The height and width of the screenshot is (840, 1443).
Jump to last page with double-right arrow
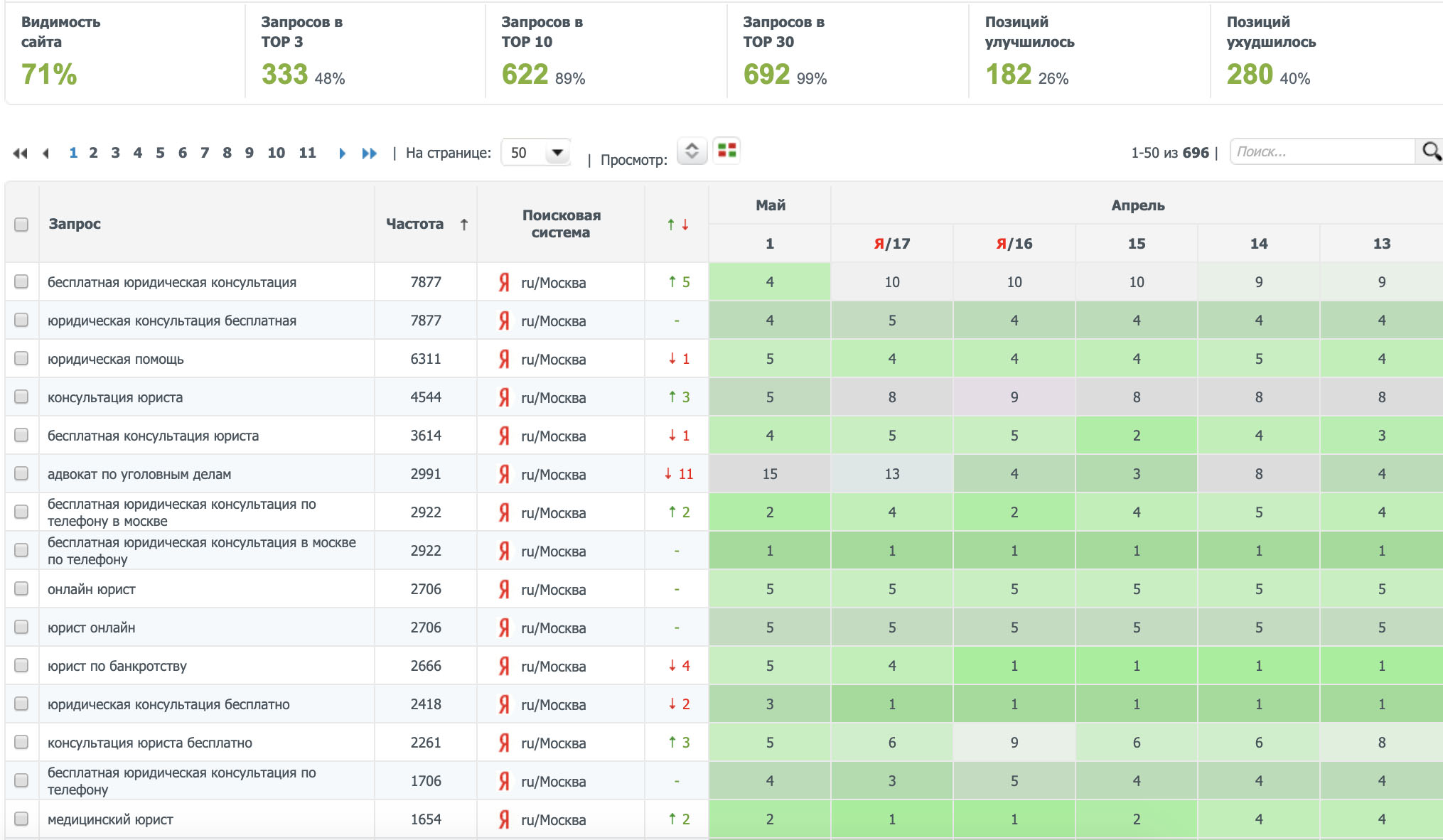point(369,154)
